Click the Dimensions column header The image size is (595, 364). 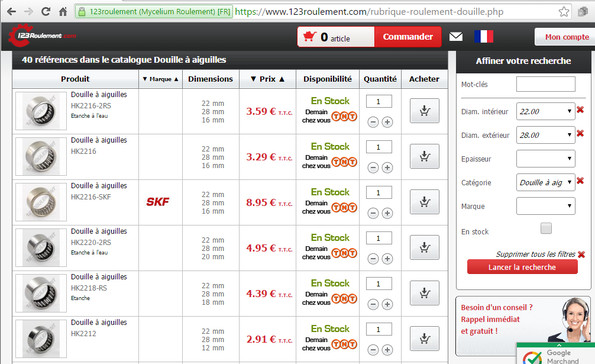coord(211,79)
